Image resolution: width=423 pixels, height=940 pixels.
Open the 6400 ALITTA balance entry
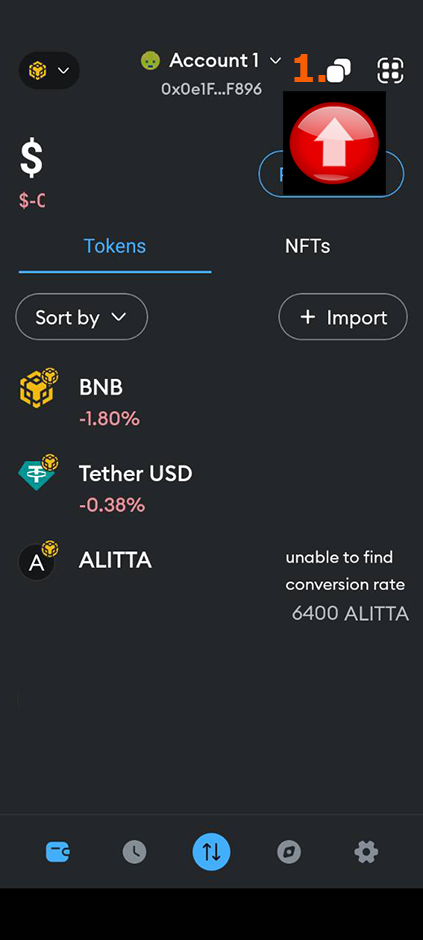[350, 613]
